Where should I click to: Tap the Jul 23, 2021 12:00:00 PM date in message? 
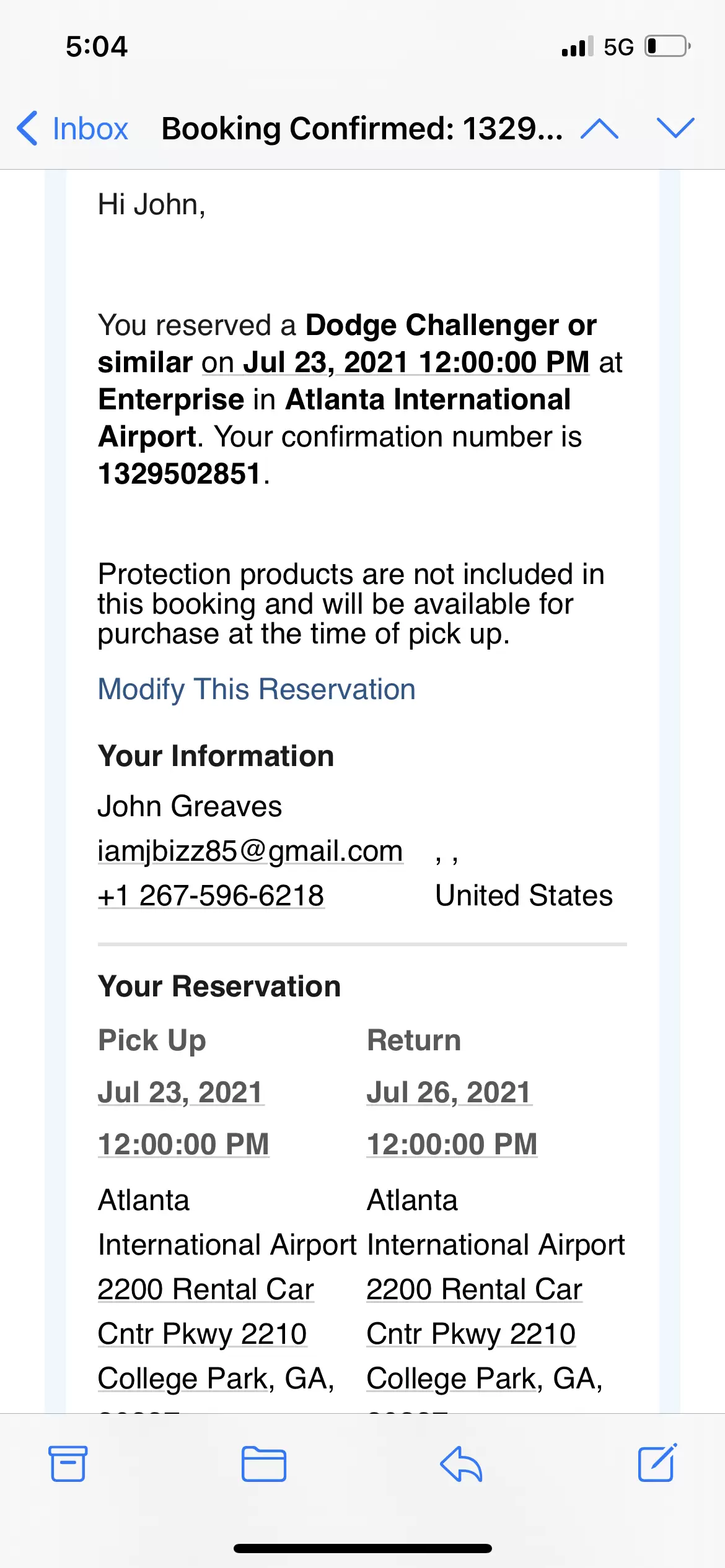tap(416, 362)
